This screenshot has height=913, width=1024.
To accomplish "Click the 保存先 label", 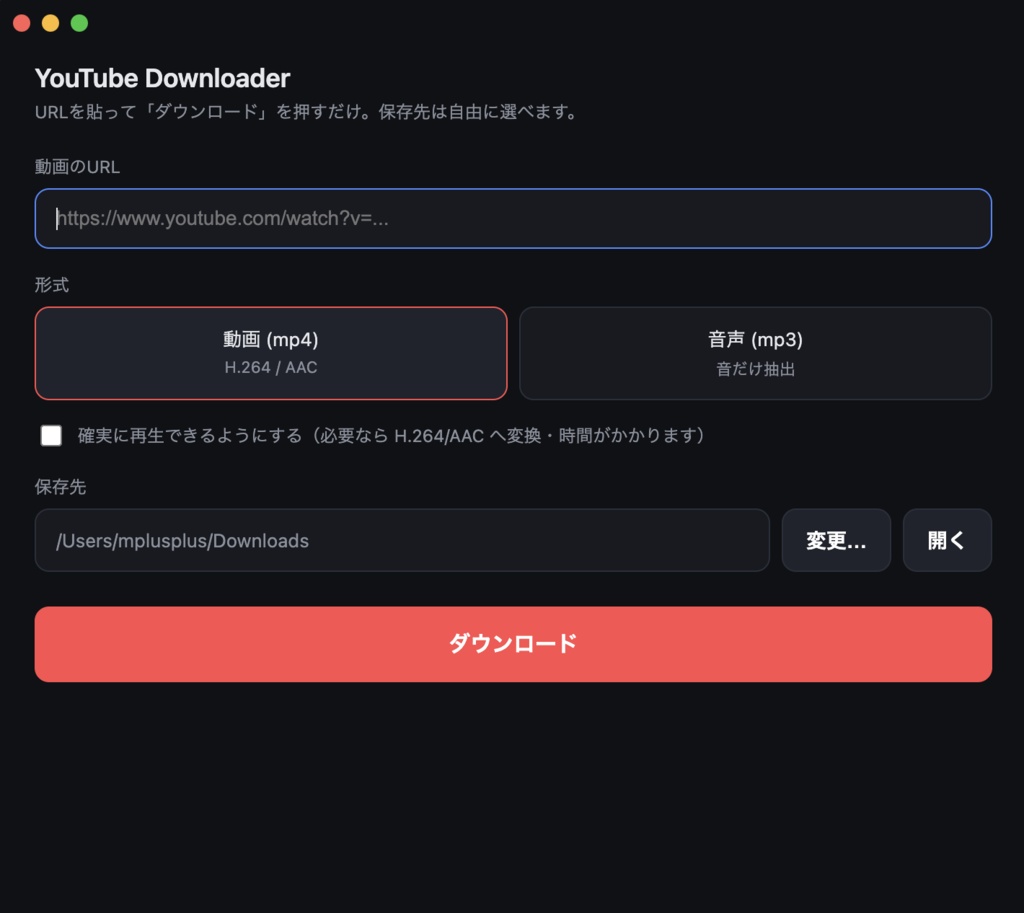I will 60,487.
